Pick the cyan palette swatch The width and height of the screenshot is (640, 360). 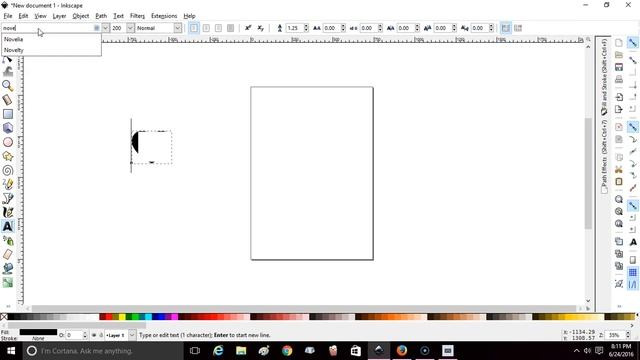(148, 317)
